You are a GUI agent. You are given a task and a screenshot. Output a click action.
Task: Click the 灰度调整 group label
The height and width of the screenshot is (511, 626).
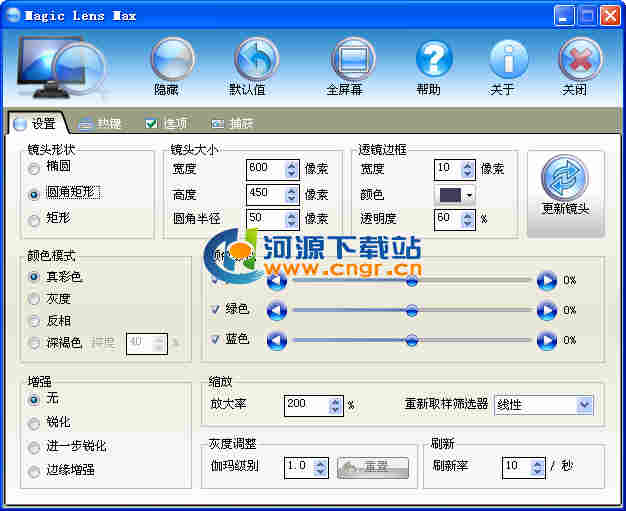232,443
